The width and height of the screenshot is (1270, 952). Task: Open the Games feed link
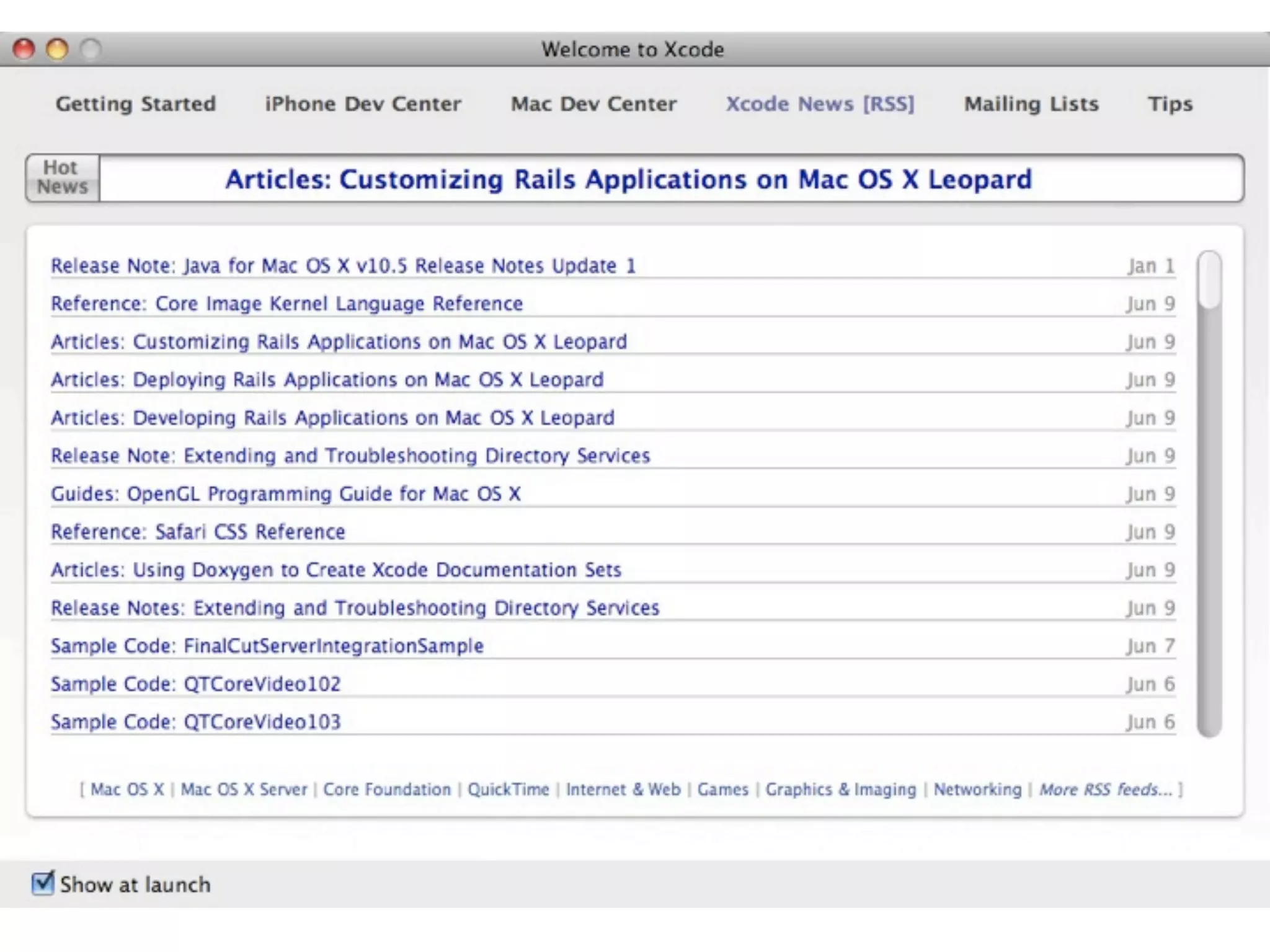pyautogui.click(x=722, y=790)
